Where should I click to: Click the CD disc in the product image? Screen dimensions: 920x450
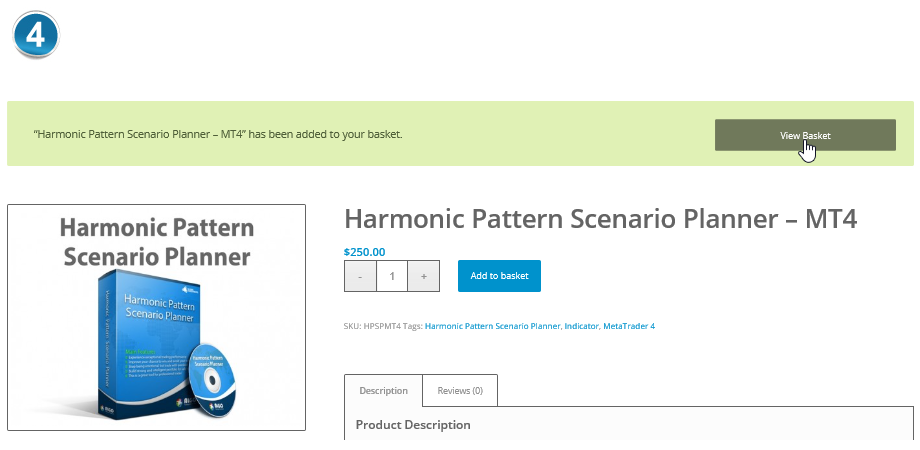tap(215, 380)
